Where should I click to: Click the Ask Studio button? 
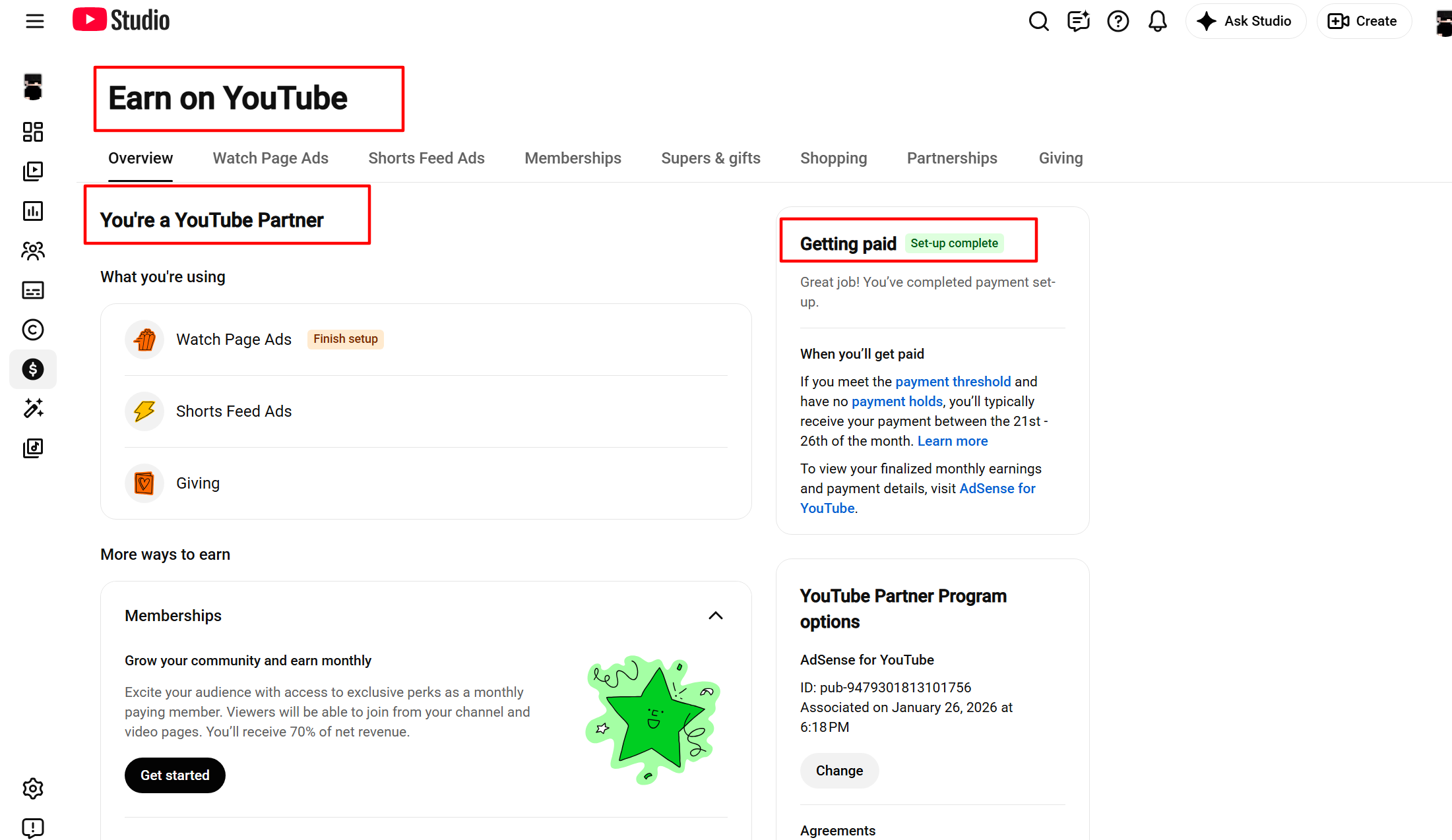coord(1245,21)
